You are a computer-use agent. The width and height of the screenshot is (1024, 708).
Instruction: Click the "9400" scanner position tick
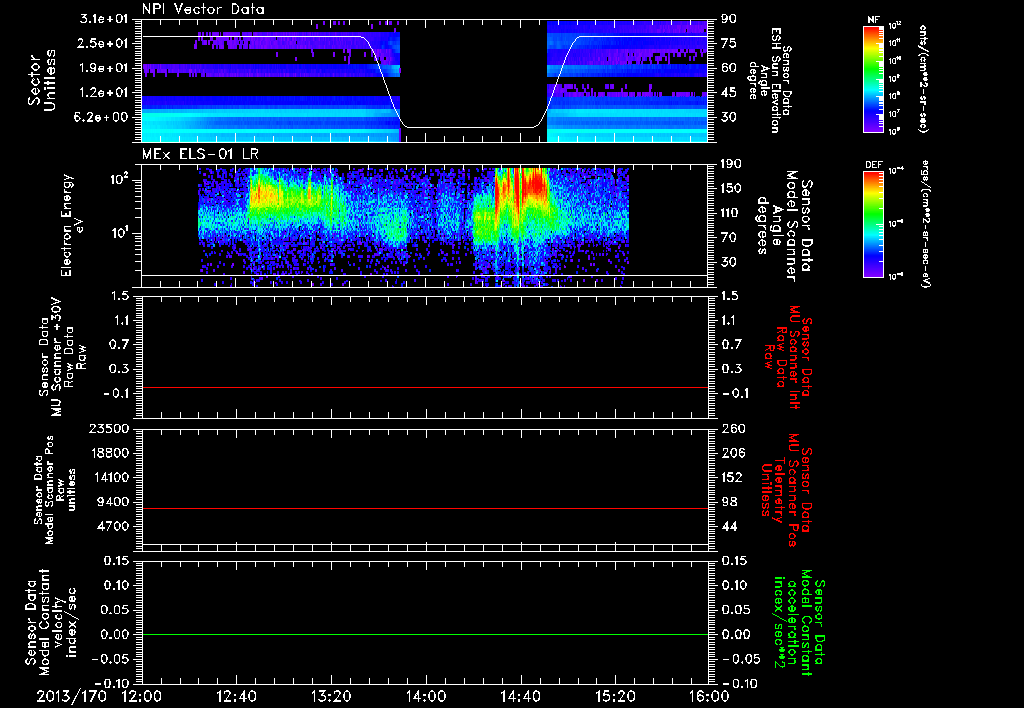(x=114, y=502)
